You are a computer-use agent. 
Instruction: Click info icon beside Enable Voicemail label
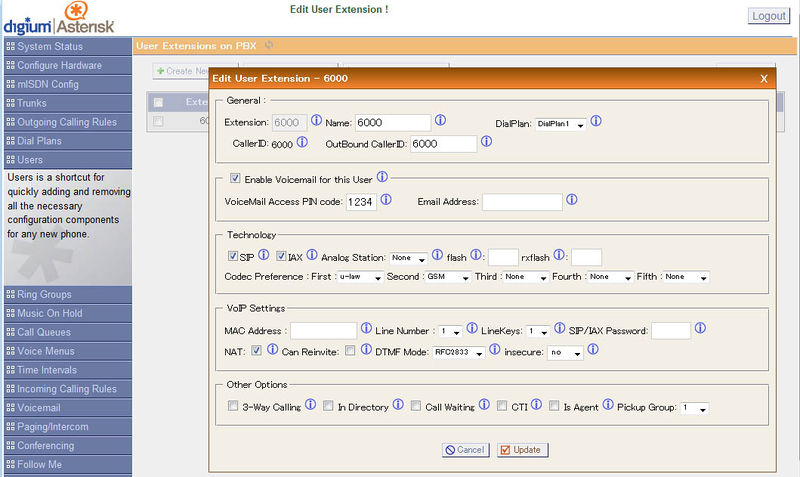point(382,177)
